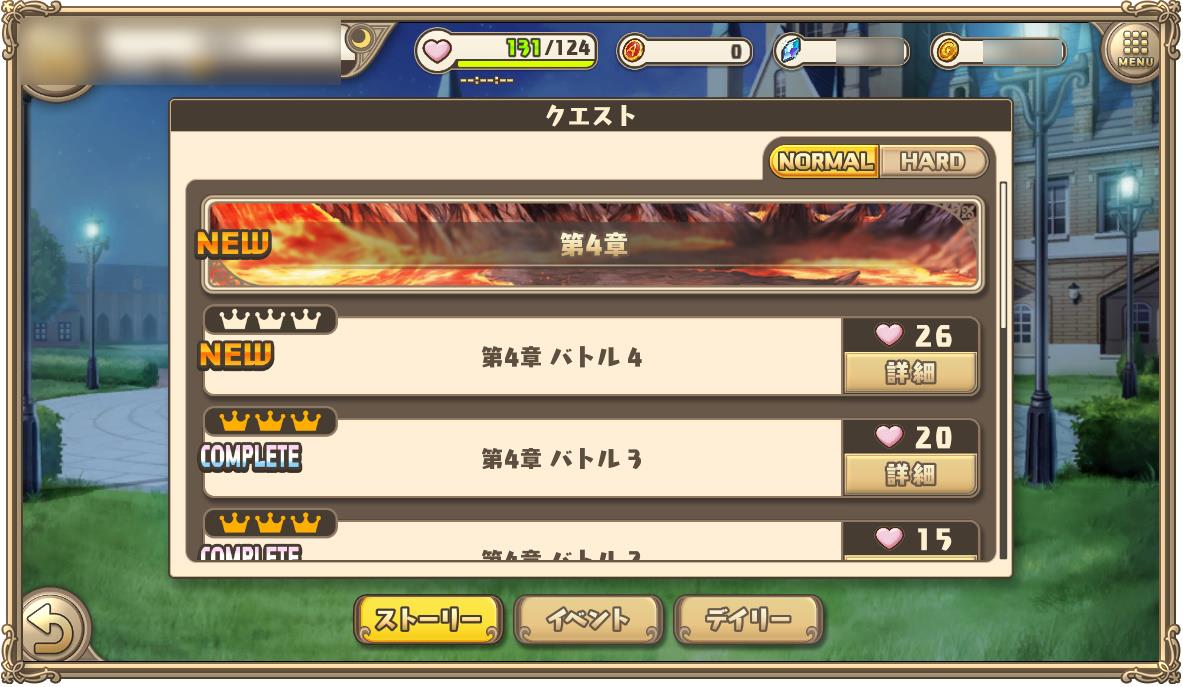Click the crescent moon emblem icon
The height and width of the screenshot is (687, 1183).
click(363, 38)
